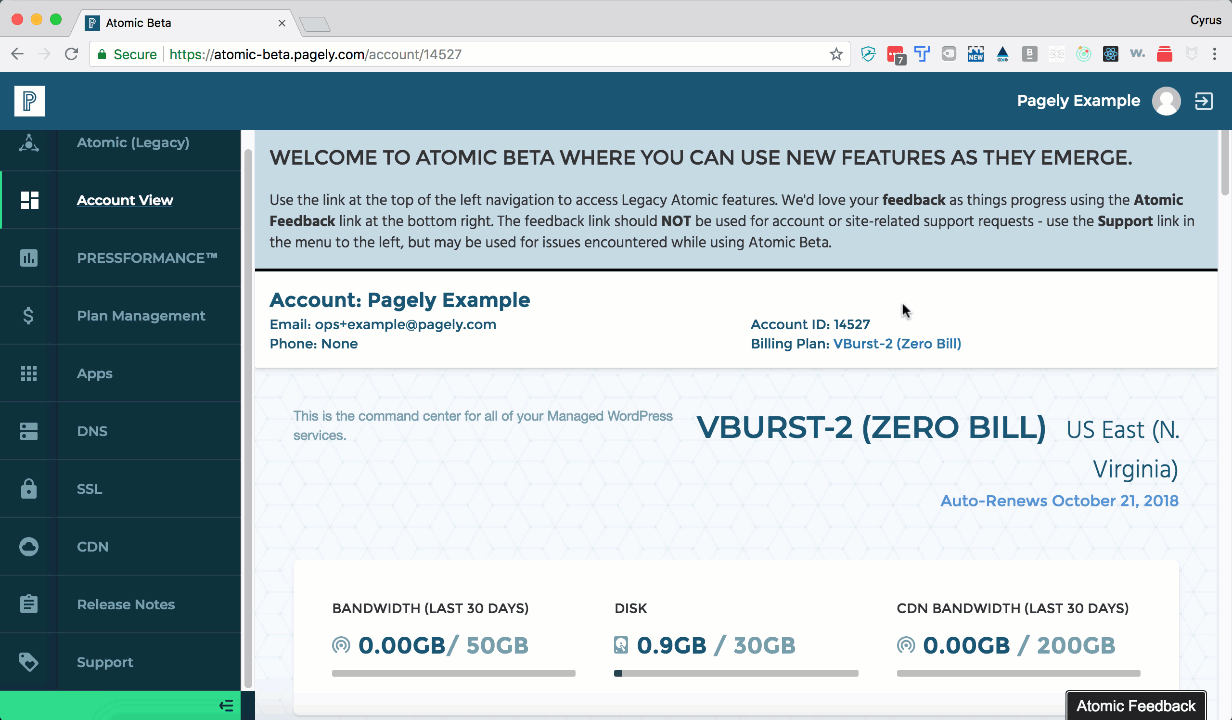
Task: Open a new browser tab
Action: [315, 24]
